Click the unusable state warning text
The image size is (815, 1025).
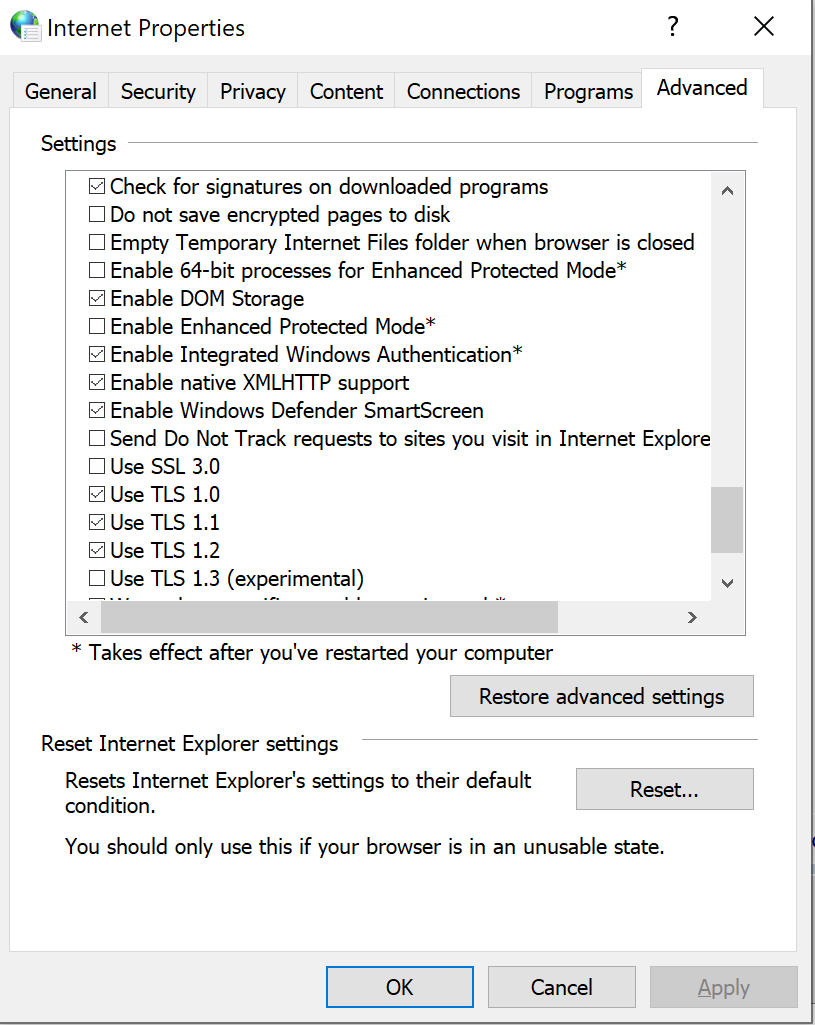tap(365, 847)
